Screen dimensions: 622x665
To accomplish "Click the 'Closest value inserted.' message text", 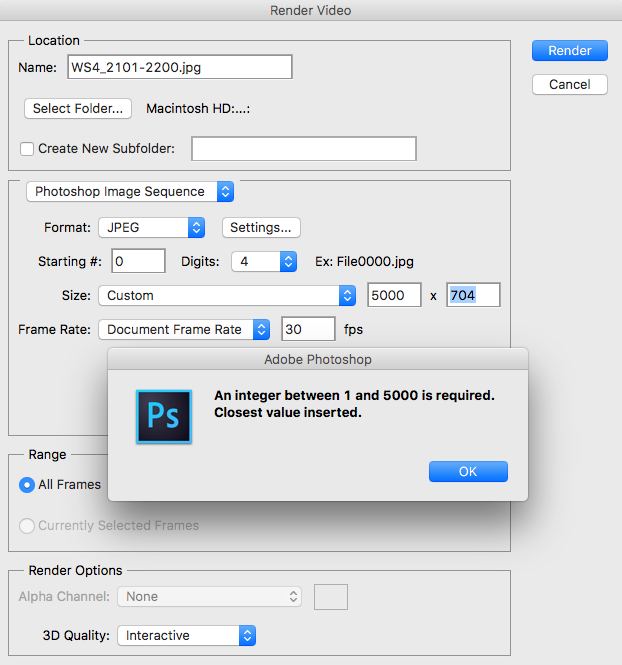I will [x=288, y=412].
